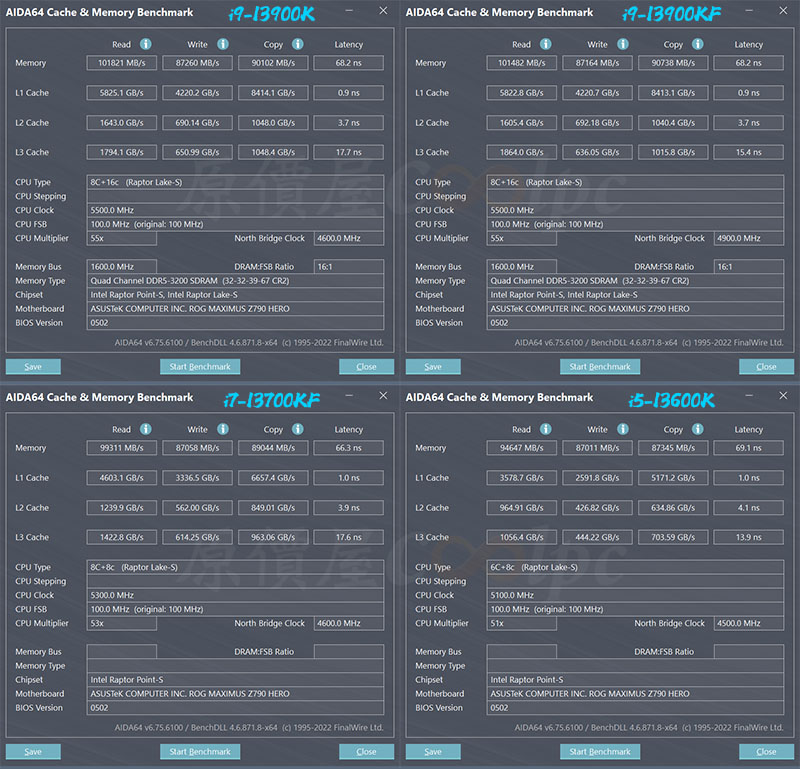Select L2 cache write value 562.00 GB/s
Image resolution: width=800 pixels, height=769 pixels.
[x=197, y=508]
